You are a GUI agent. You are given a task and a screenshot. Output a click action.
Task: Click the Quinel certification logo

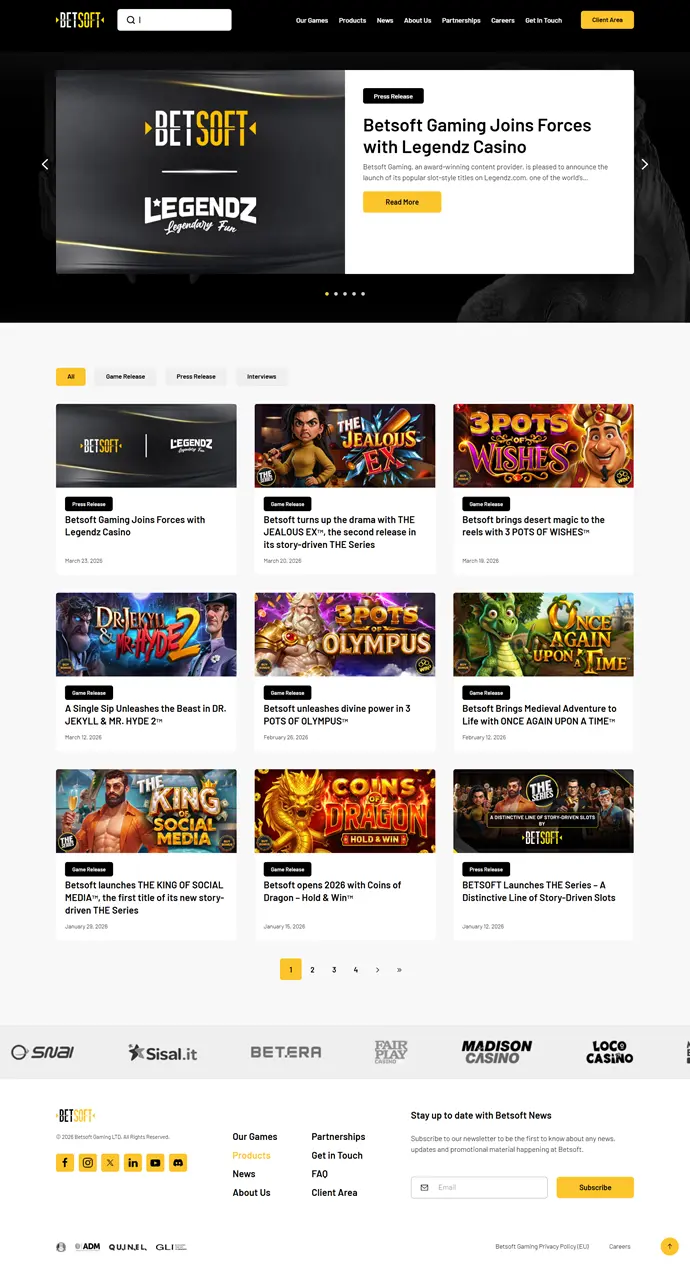coord(128,1247)
